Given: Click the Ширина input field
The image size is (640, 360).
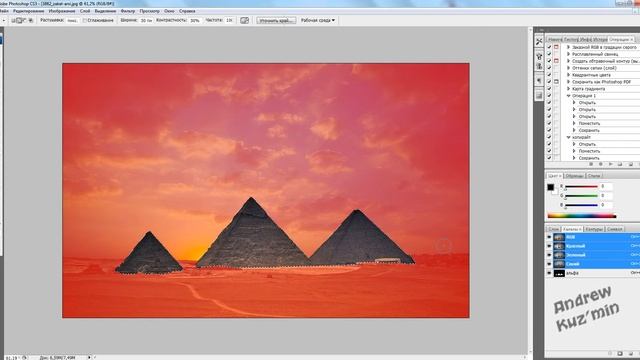Looking at the screenshot, I should click(x=146, y=20).
